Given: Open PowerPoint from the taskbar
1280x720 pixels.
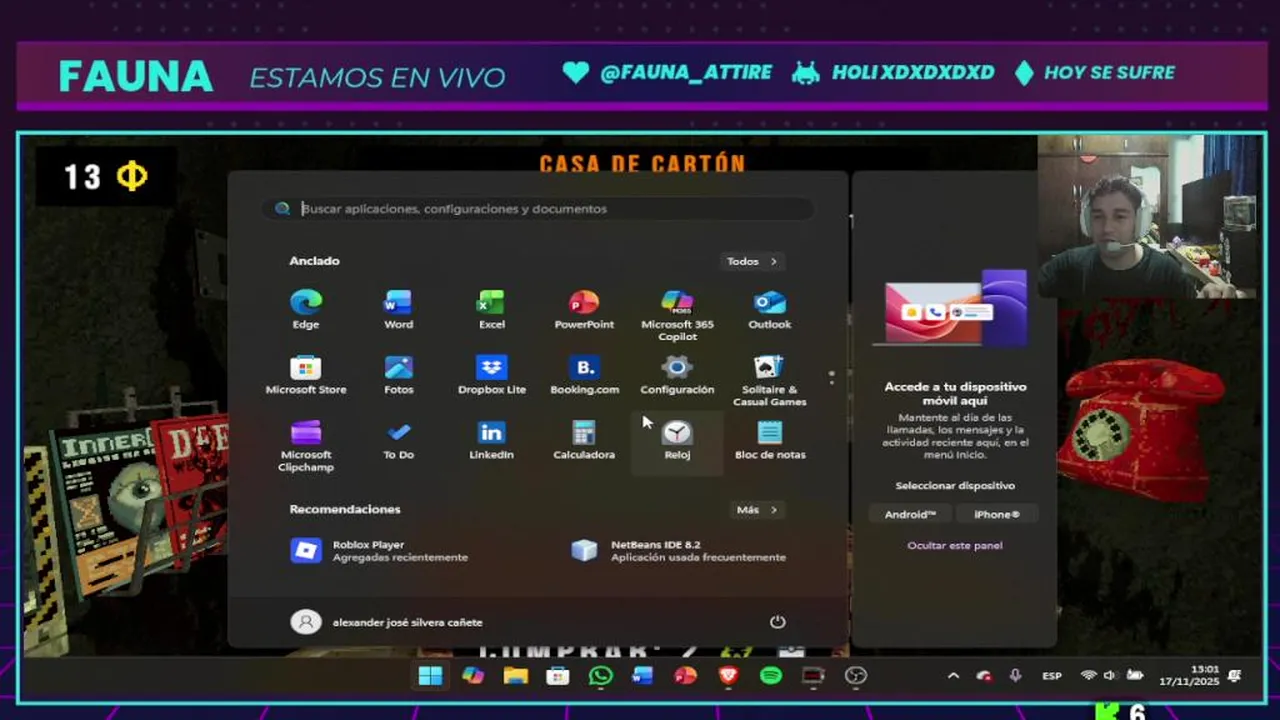Looking at the screenshot, I should pos(685,676).
